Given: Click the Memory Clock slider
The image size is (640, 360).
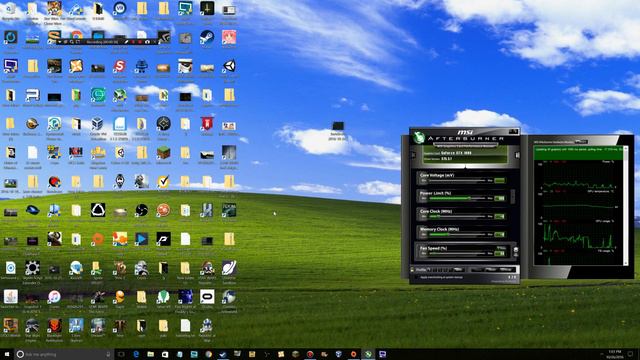Looking at the screenshot, I should click(456, 235).
